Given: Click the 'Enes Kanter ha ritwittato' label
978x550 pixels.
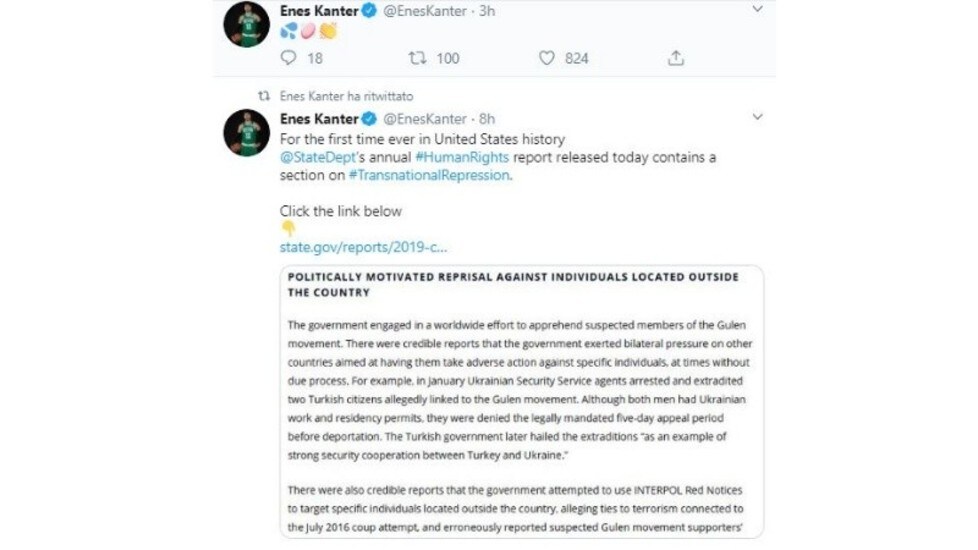Looking at the screenshot, I should [x=346, y=96].
